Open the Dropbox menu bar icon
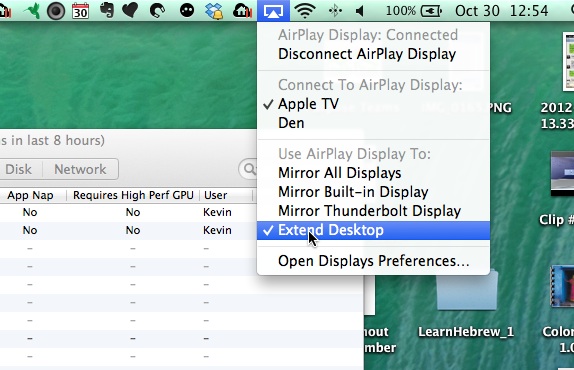 (214, 11)
